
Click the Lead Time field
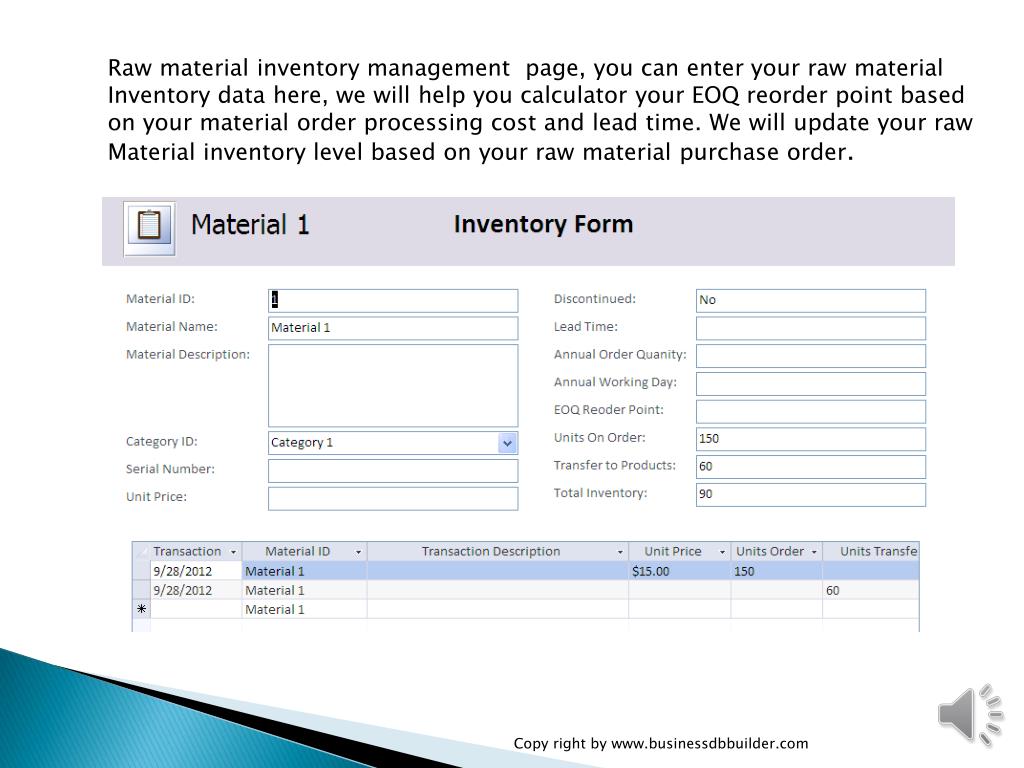pyautogui.click(x=810, y=328)
